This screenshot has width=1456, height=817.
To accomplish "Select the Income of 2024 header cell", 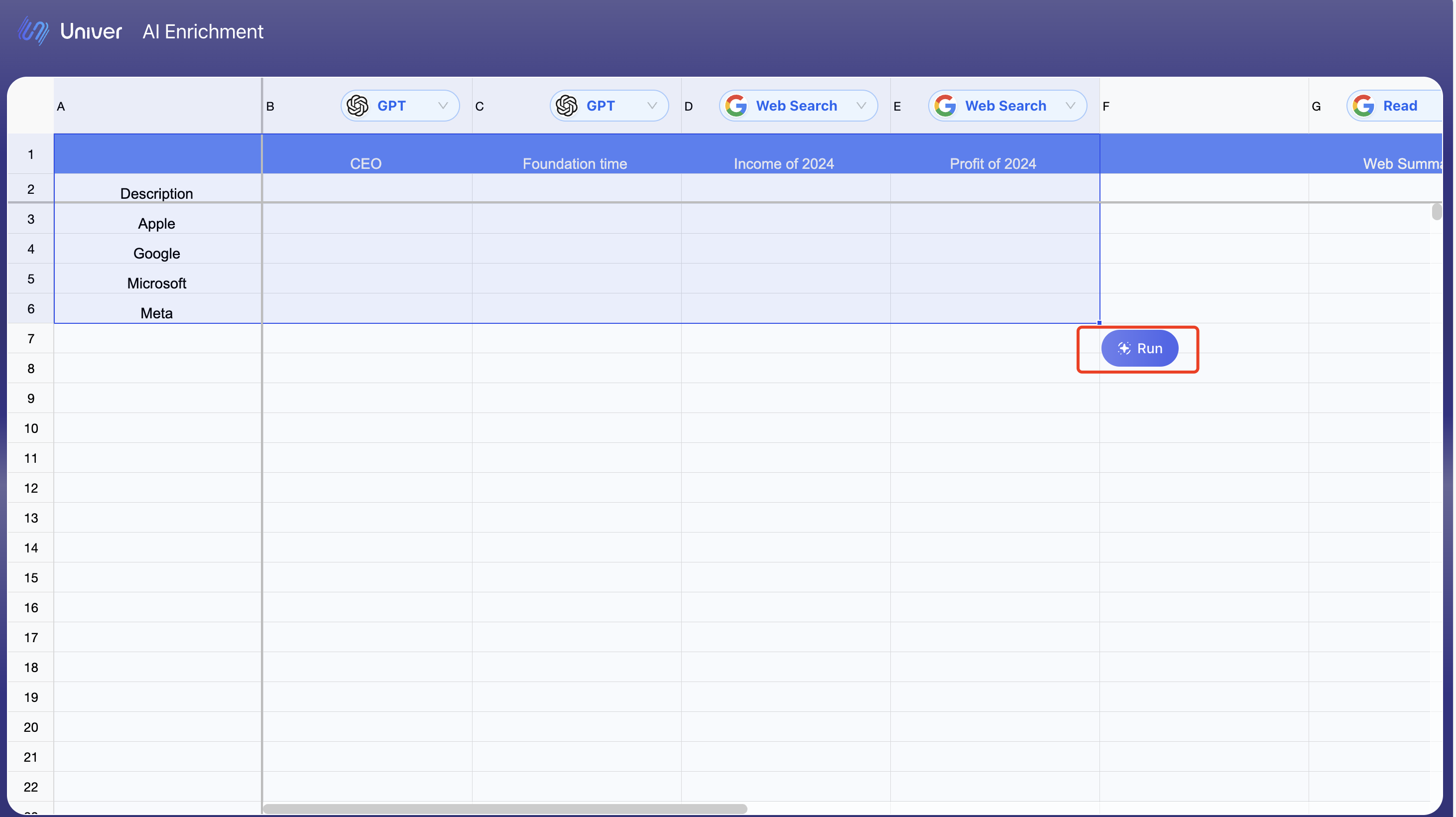I will (x=785, y=154).
